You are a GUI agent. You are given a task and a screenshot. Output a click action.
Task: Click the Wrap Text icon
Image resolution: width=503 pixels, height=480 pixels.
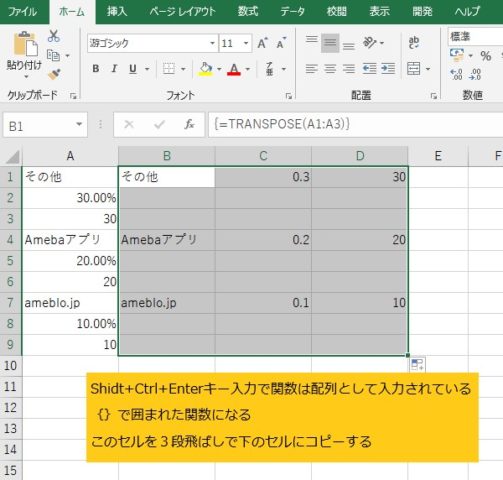point(414,43)
